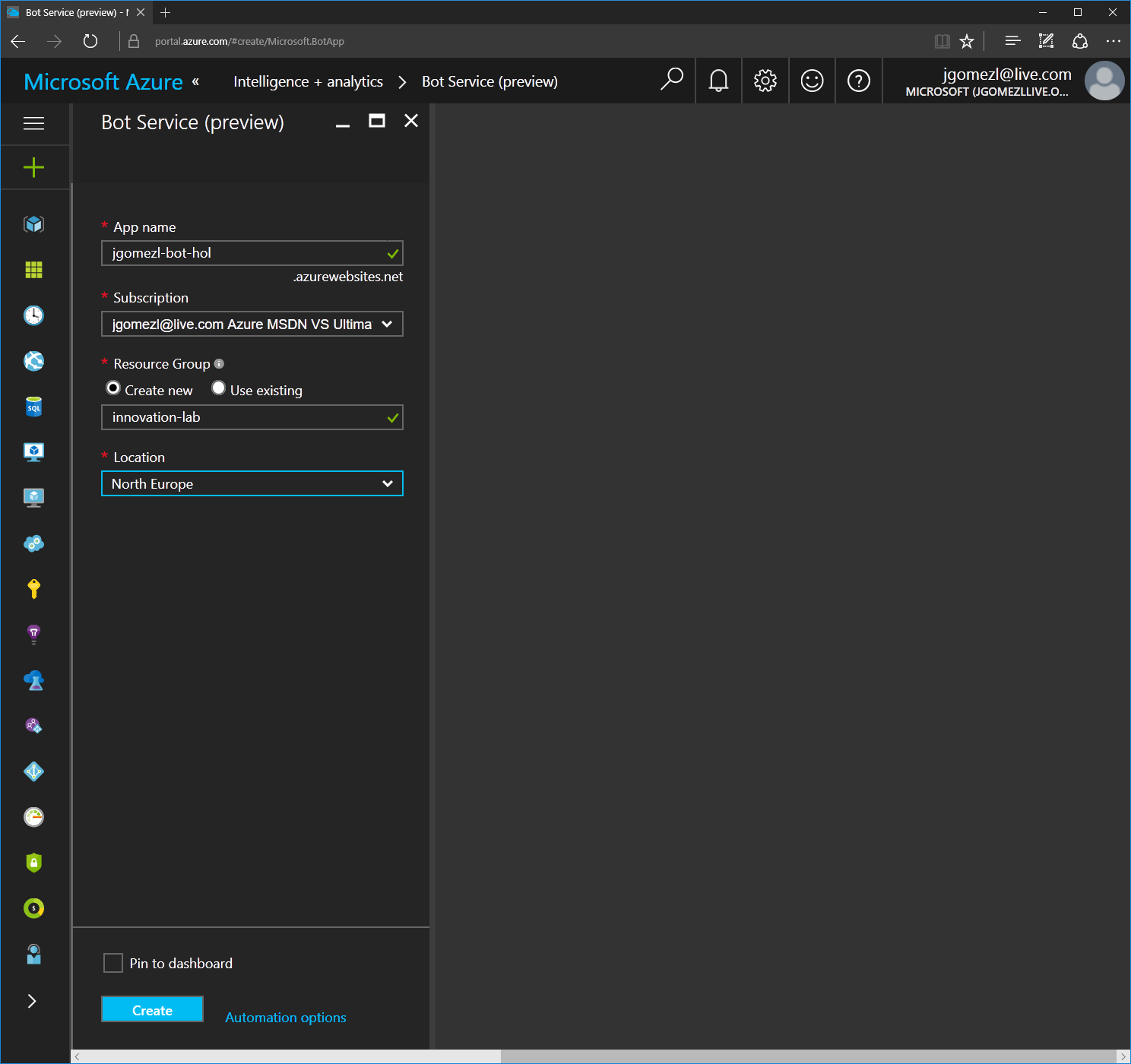Open SQL databases icon in sidebar
The height and width of the screenshot is (1064, 1131).
coord(34,407)
